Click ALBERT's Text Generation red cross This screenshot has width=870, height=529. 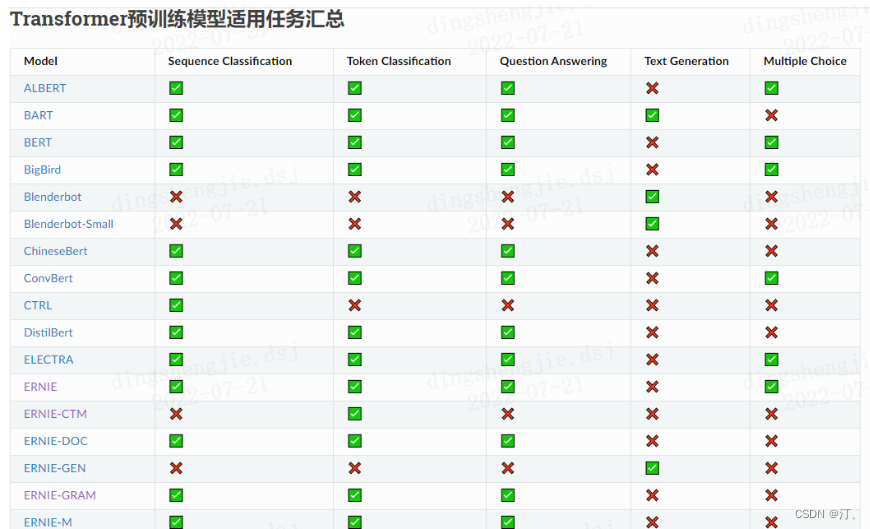[652, 88]
